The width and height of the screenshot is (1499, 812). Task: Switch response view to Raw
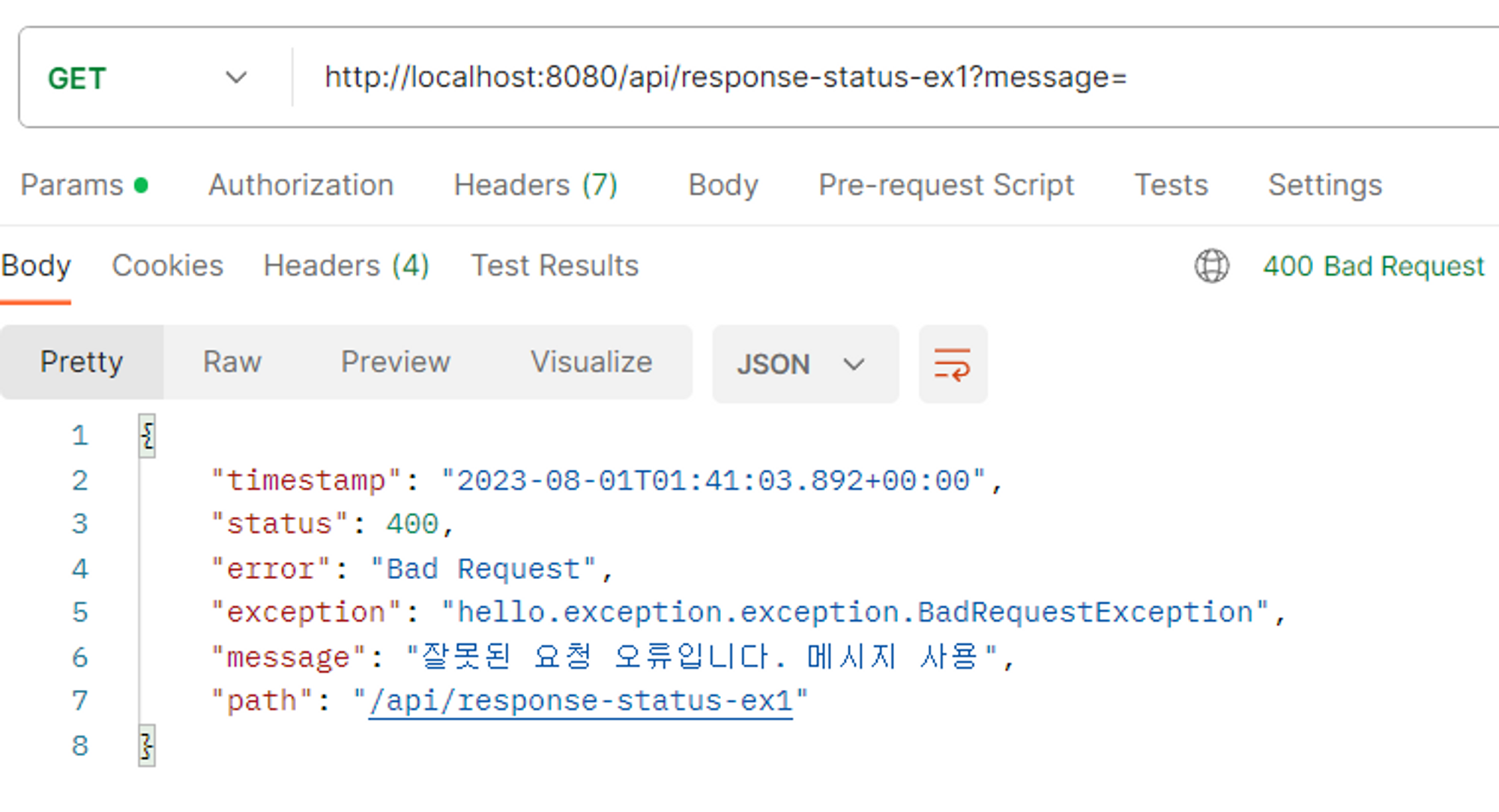(x=232, y=363)
